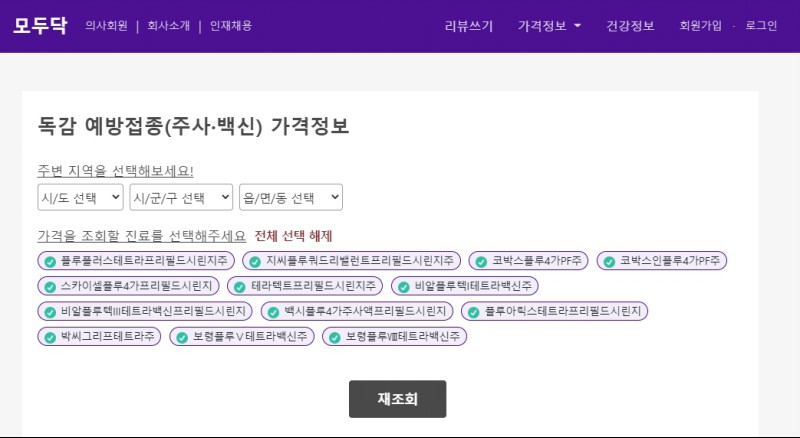Toggle 테라텍트프리필드시린지주 chip

click(305, 286)
